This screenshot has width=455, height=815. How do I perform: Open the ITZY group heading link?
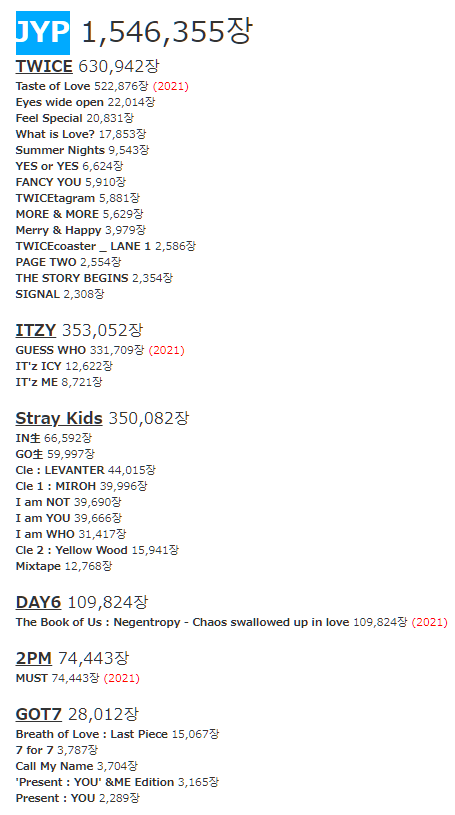[36, 330]
